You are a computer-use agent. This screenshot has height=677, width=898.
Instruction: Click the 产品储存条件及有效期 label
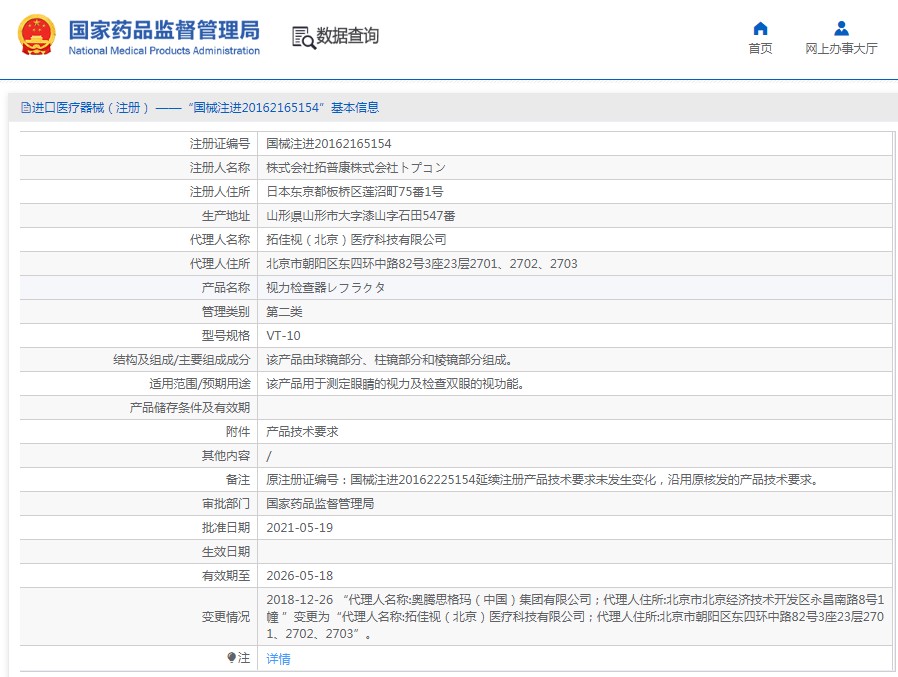pos(190,408)
